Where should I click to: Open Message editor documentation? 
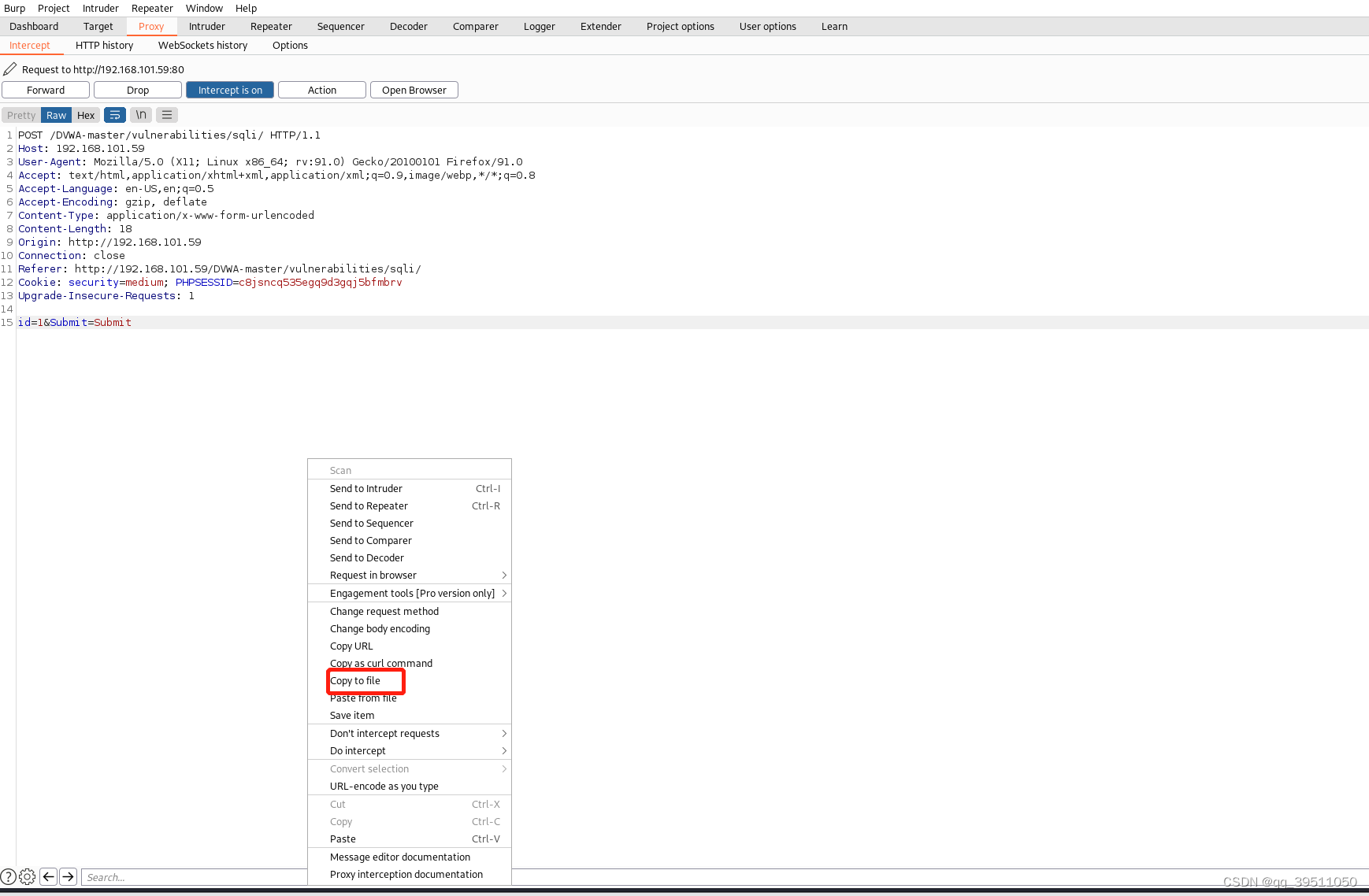point(410,857)
